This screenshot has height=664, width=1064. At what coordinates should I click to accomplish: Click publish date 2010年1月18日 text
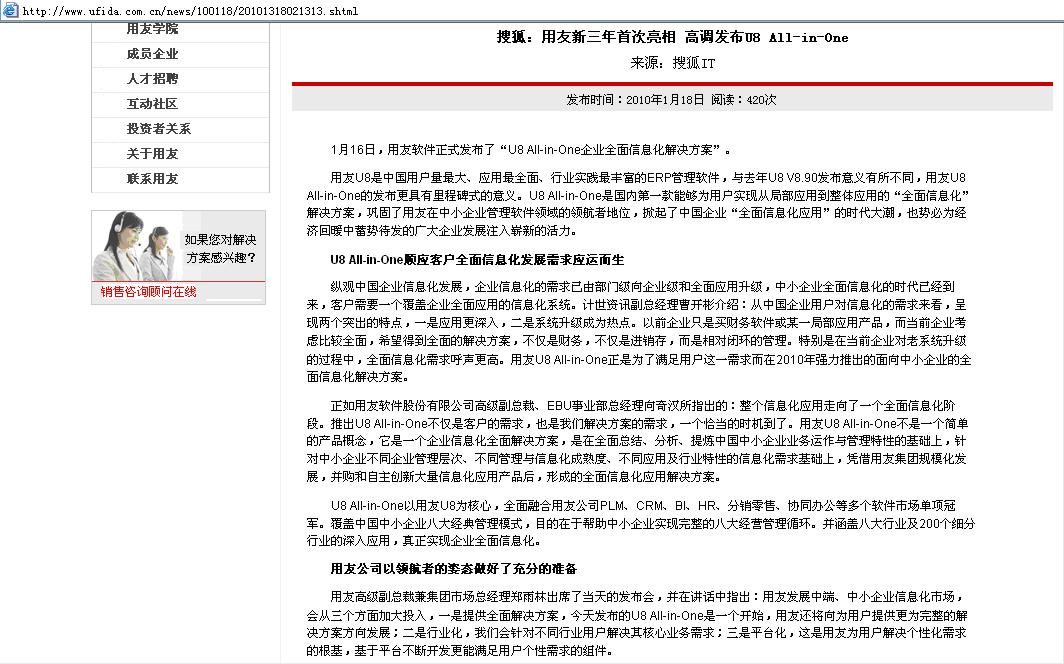click(665, 100)
